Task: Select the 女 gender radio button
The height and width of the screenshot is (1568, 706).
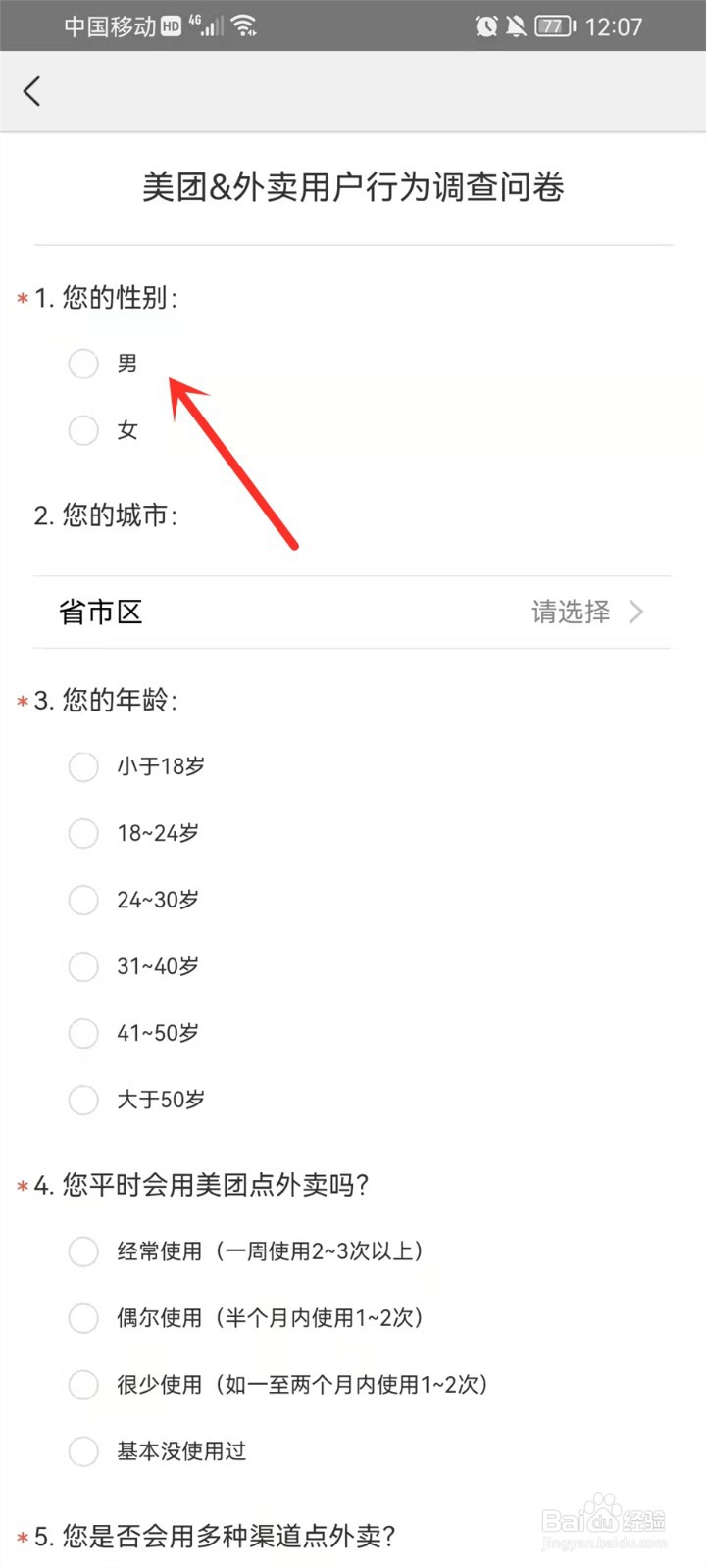Action: point(83,430)
